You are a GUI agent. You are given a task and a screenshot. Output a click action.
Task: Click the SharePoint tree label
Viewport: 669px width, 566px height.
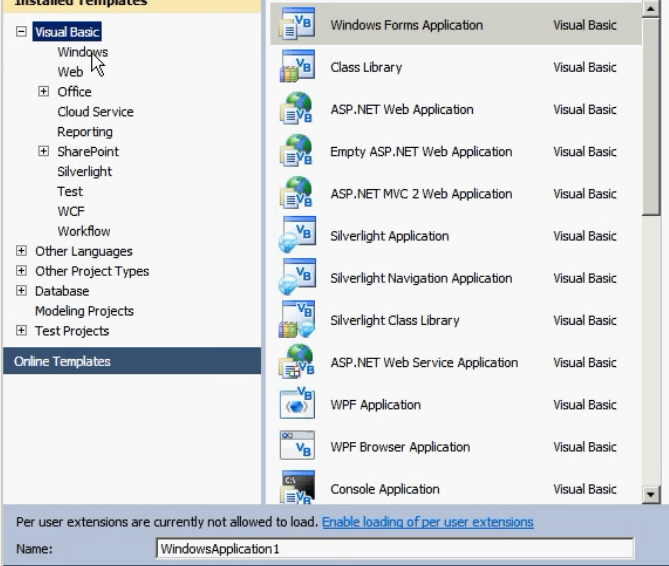[88, 151]
